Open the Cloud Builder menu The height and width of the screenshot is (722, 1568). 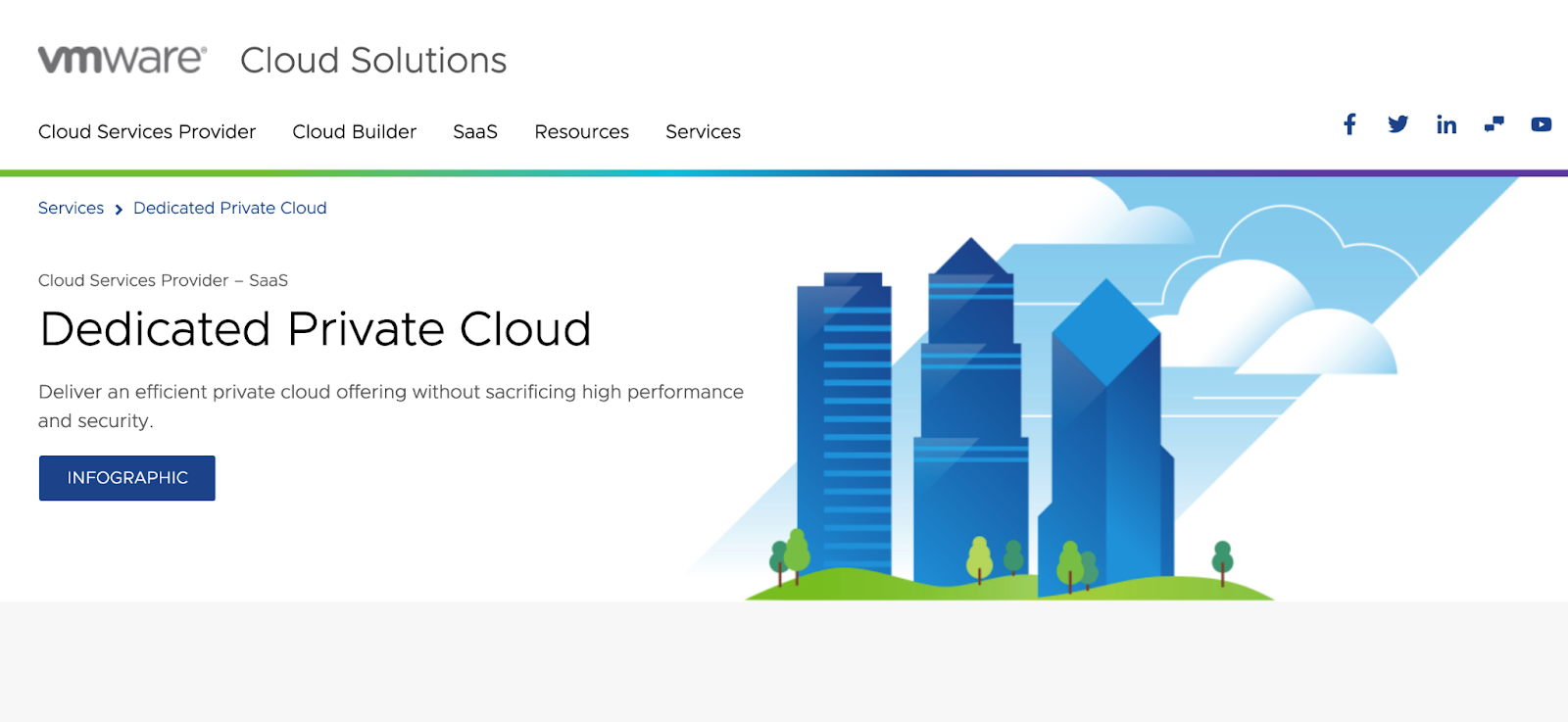click(354, 131)
